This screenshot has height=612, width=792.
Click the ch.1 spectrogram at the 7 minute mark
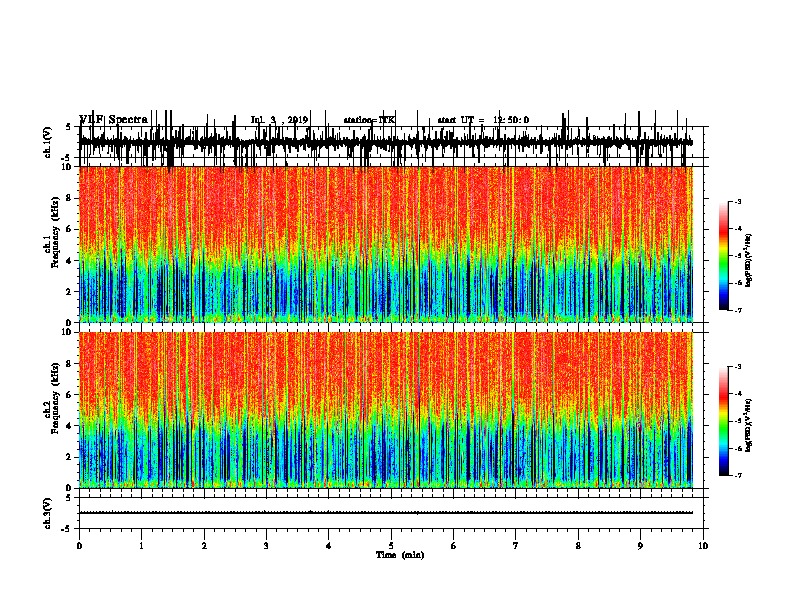pyautogui.click(x=516, y=244)
